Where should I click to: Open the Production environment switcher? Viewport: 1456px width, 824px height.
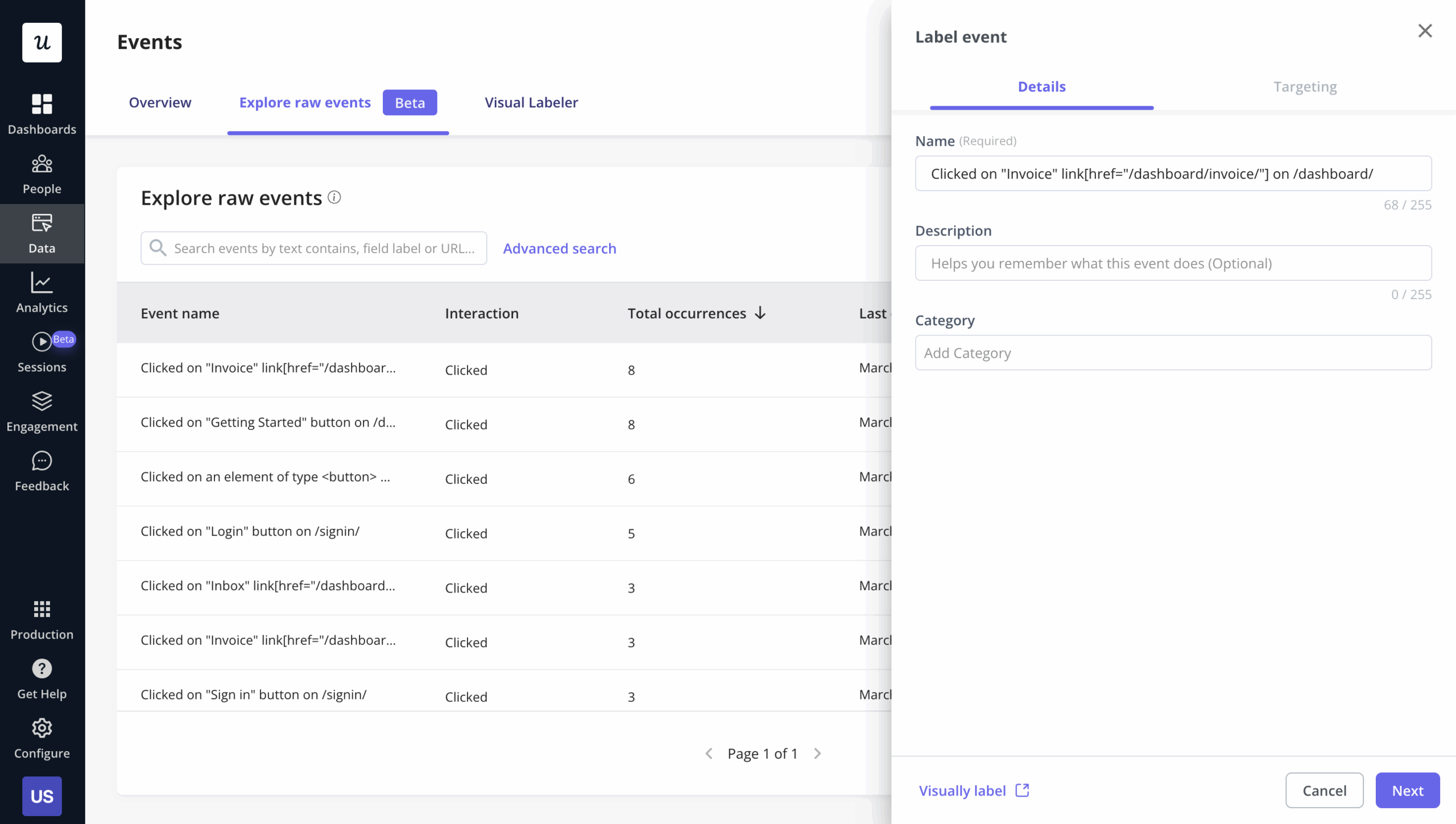[42, 610]
